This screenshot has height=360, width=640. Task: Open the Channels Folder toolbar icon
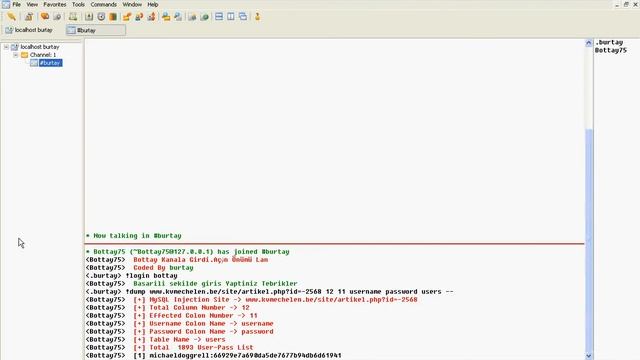click(x=44, y=17)
